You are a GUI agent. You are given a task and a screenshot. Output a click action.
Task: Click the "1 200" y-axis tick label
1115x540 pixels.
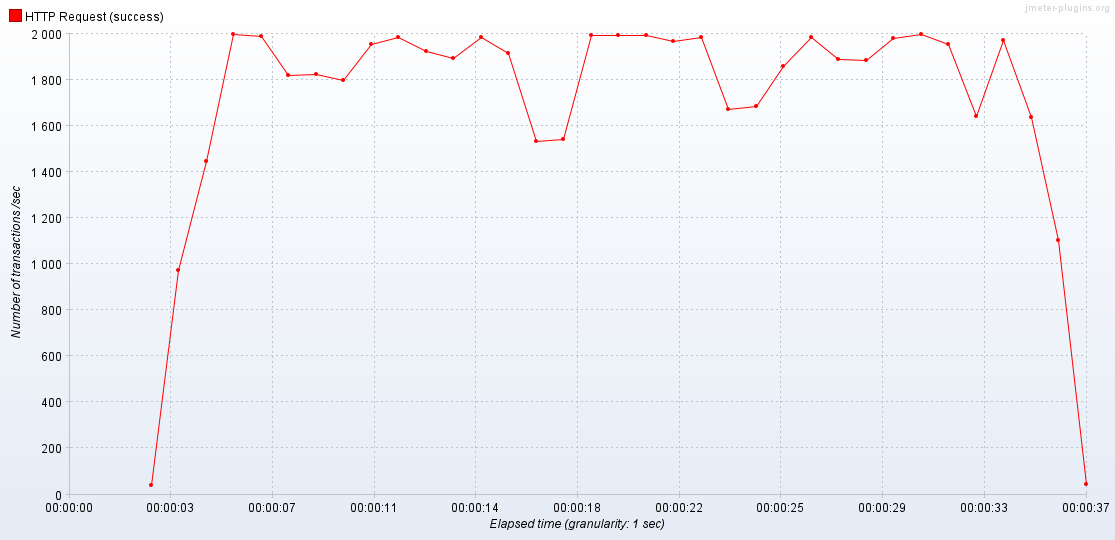(x=47, y=218)
